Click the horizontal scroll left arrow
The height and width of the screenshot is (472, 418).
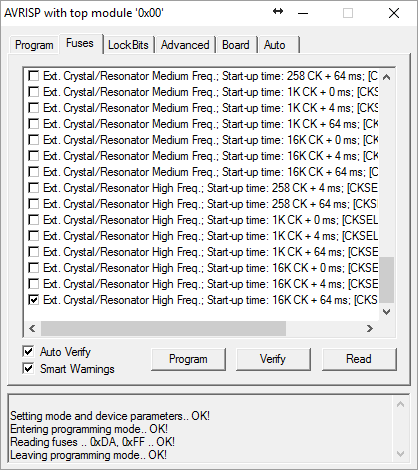pyautogui.click(x=32, y=328)
